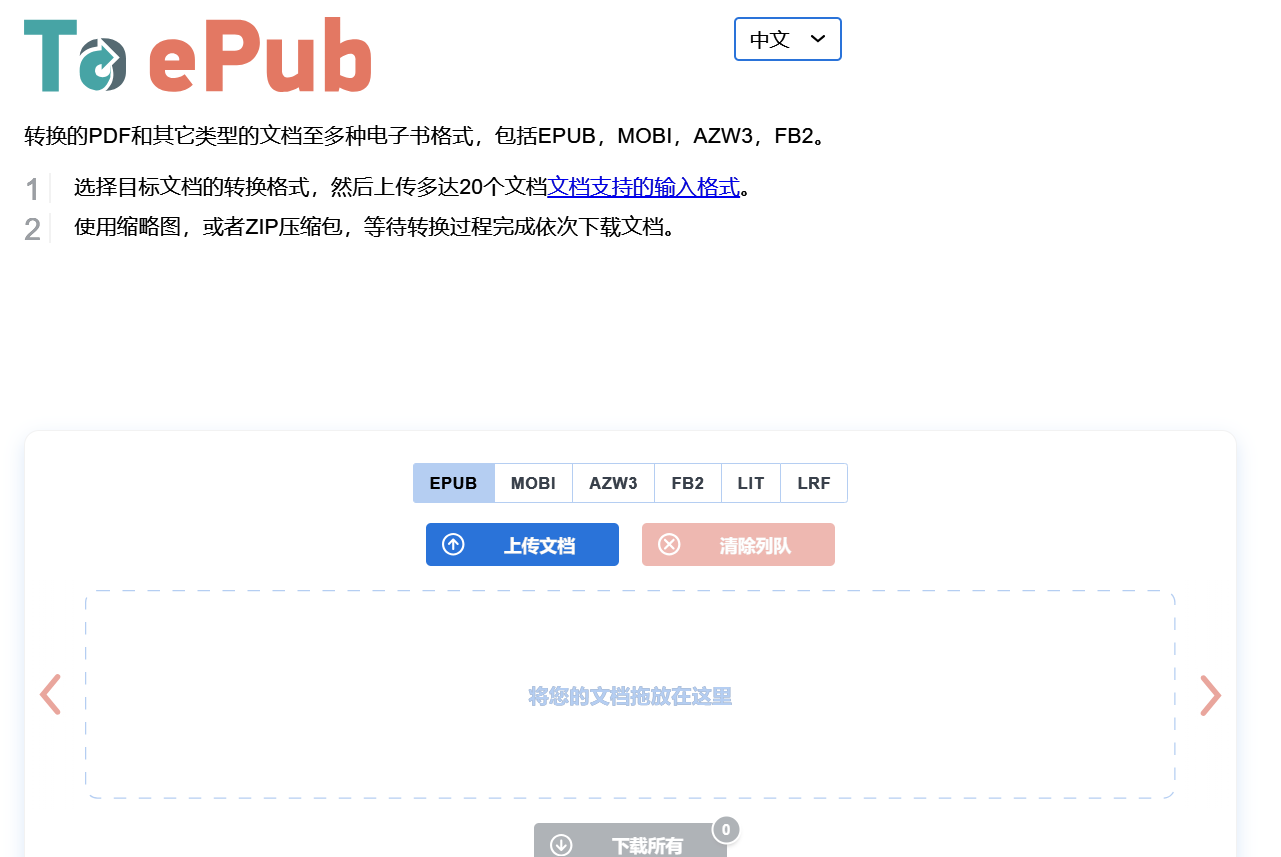Click the 0 count badge
The width and height of the screenshot is (1281, 857).
726,829
